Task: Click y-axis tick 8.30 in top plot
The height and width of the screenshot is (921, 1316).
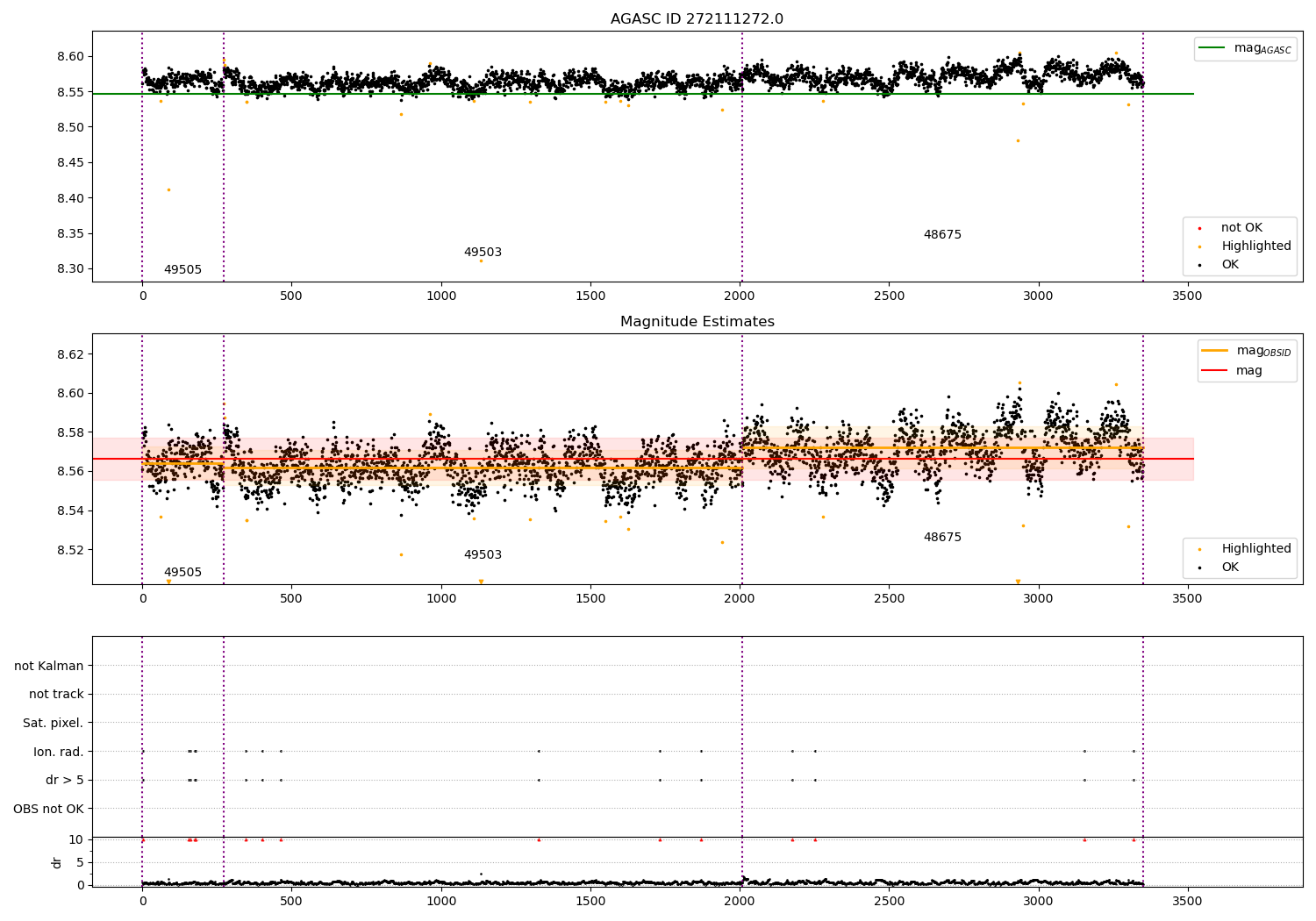Action: click(71, 269)
